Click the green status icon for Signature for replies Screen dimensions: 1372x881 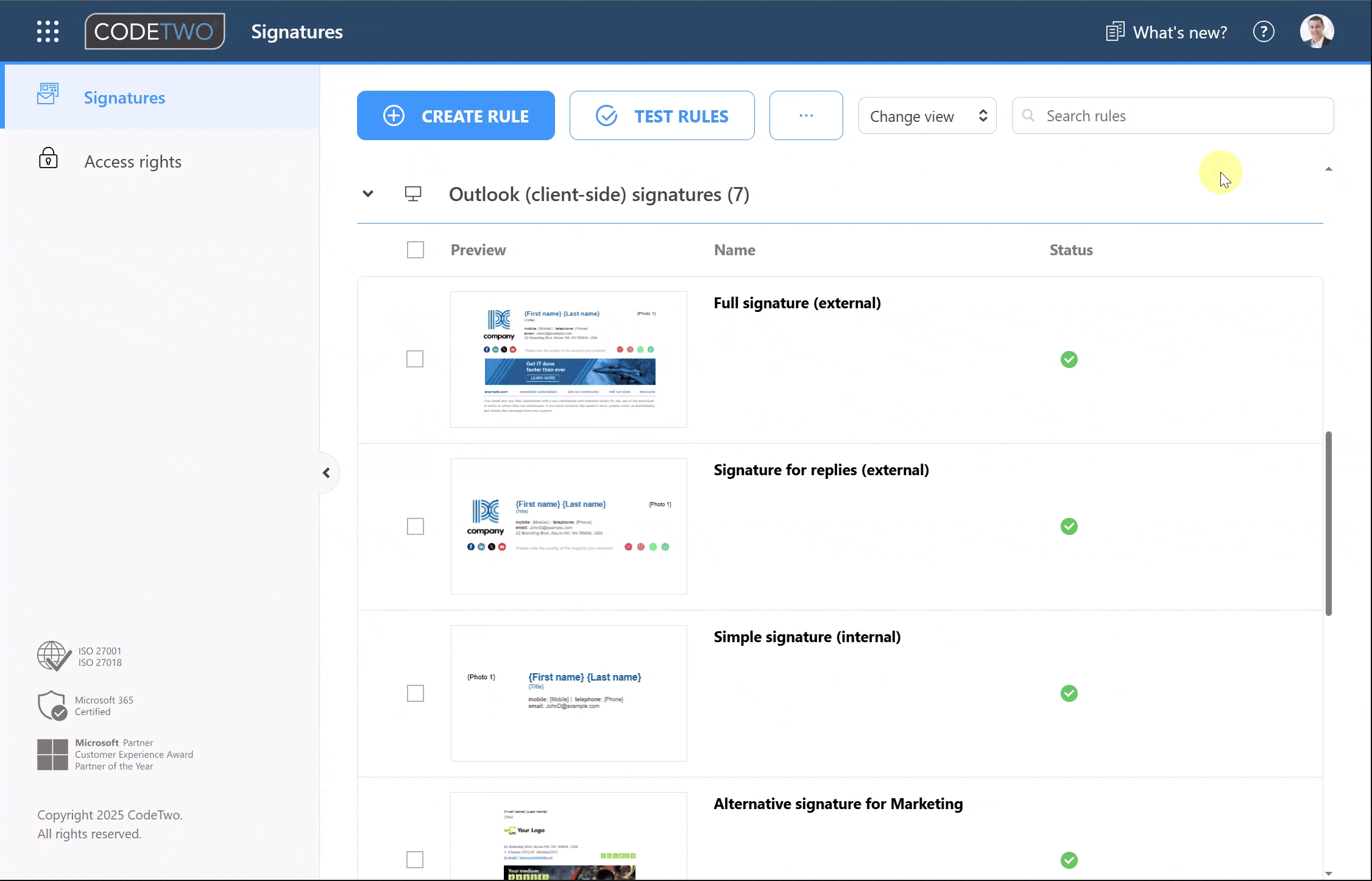pyautogui.click(x=1069, y=526)
